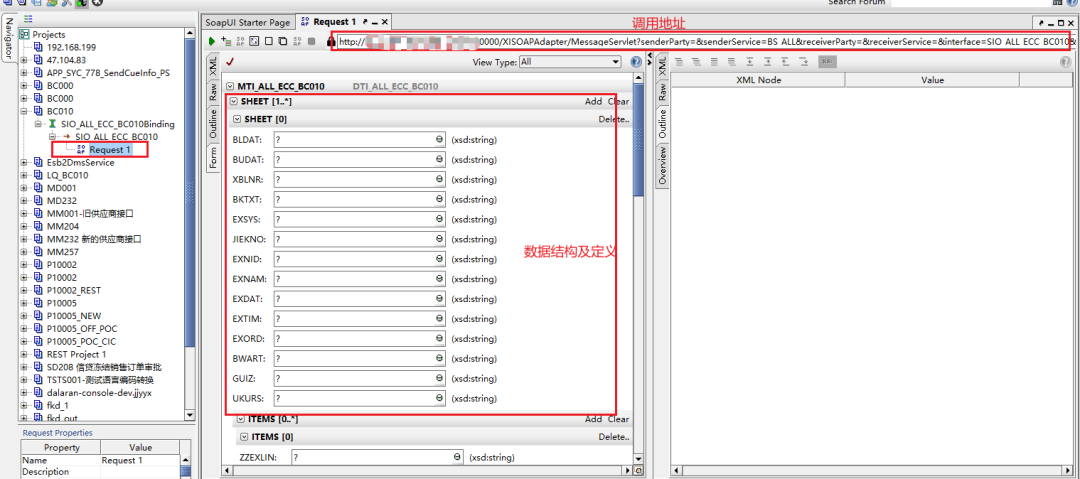This screenshot has height=479, width=1080.
Task: Click recreate default request icon in toolbar
Action: pyautogui.click(x=240, y=41)
